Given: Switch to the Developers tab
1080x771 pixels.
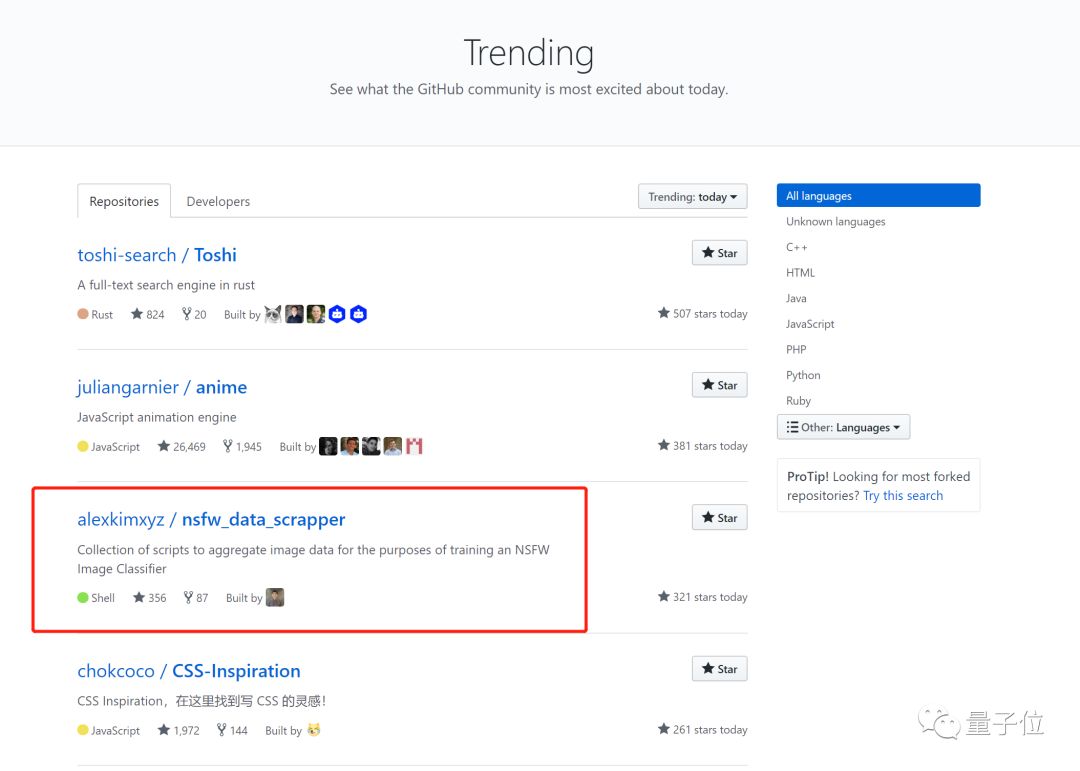Looking at the screenshot, I should (x=218, y=201).
